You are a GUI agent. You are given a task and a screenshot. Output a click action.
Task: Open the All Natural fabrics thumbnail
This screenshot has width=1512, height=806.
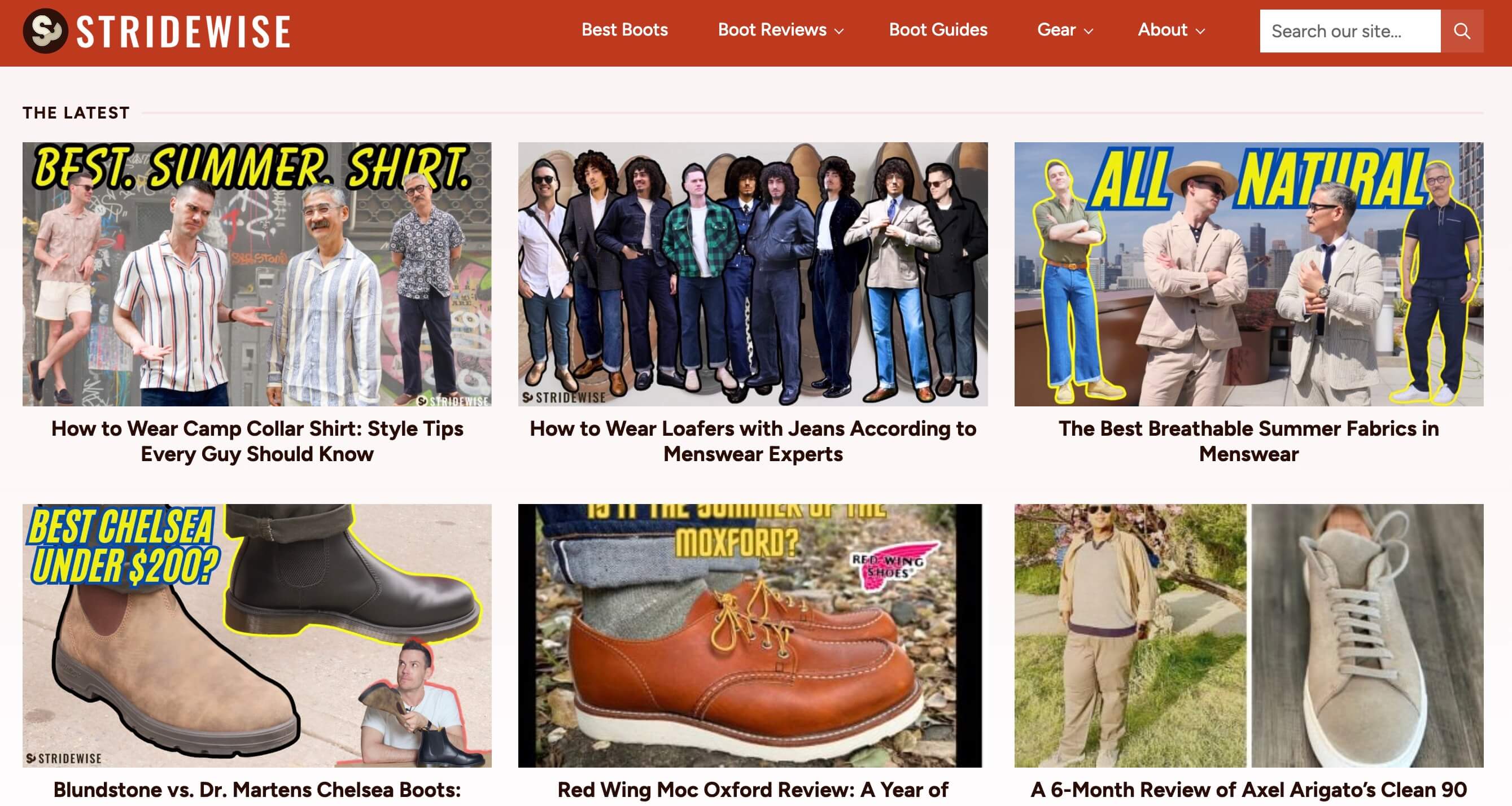(1248, 274)
